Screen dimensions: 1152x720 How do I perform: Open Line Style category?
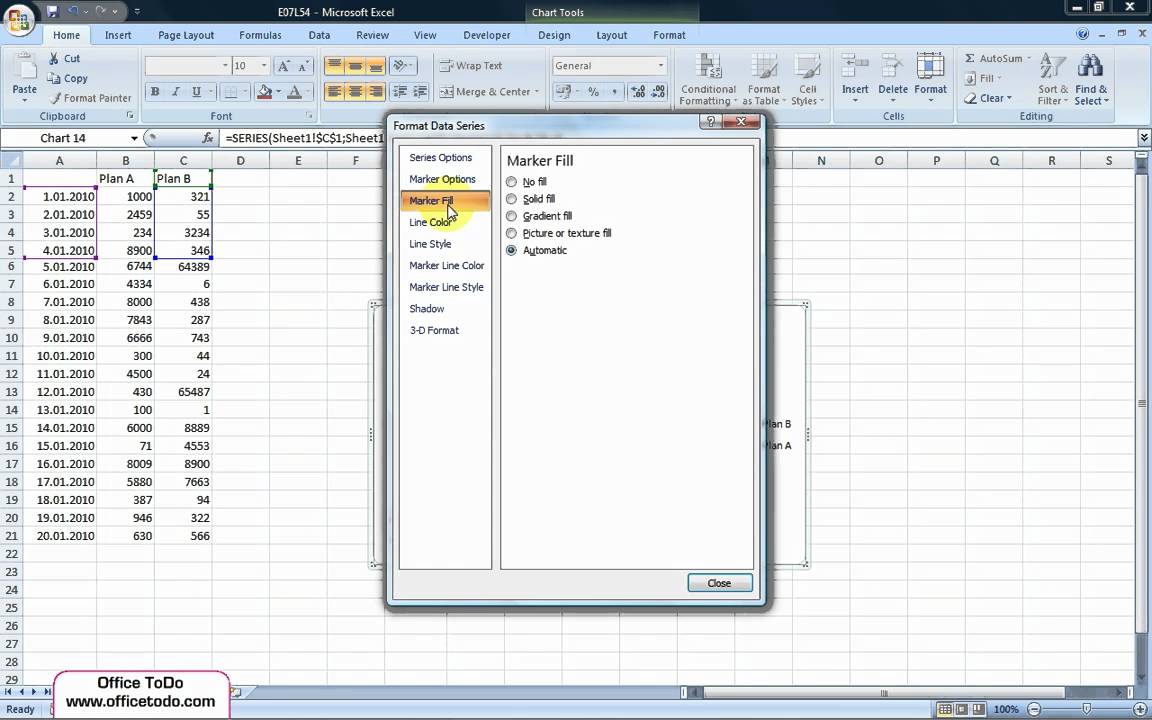(431, 244)
